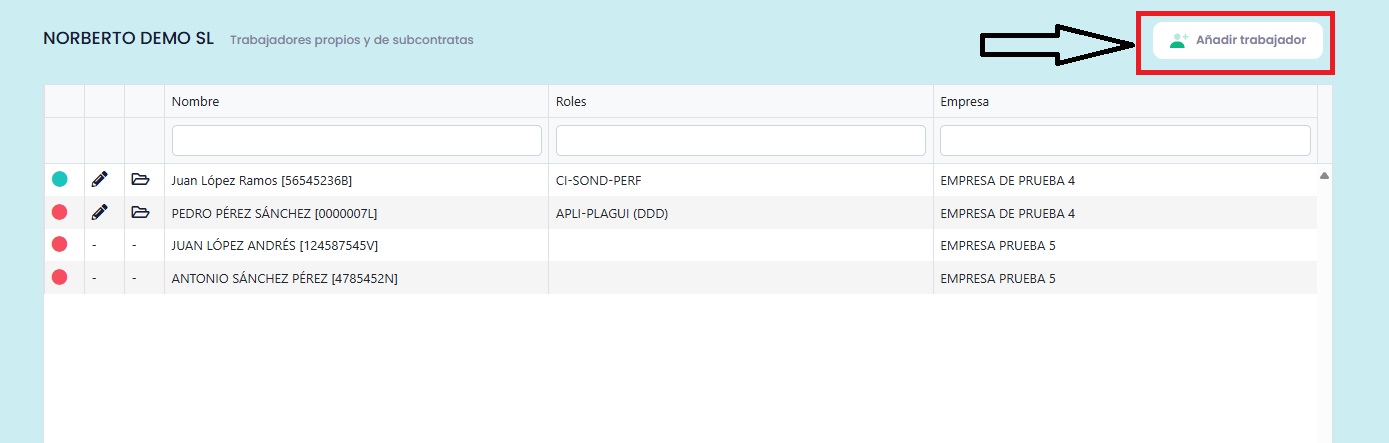Edit PEDRO PÉREZ SÁNCHEZ with pencil icon

click(x=99, y=212)
